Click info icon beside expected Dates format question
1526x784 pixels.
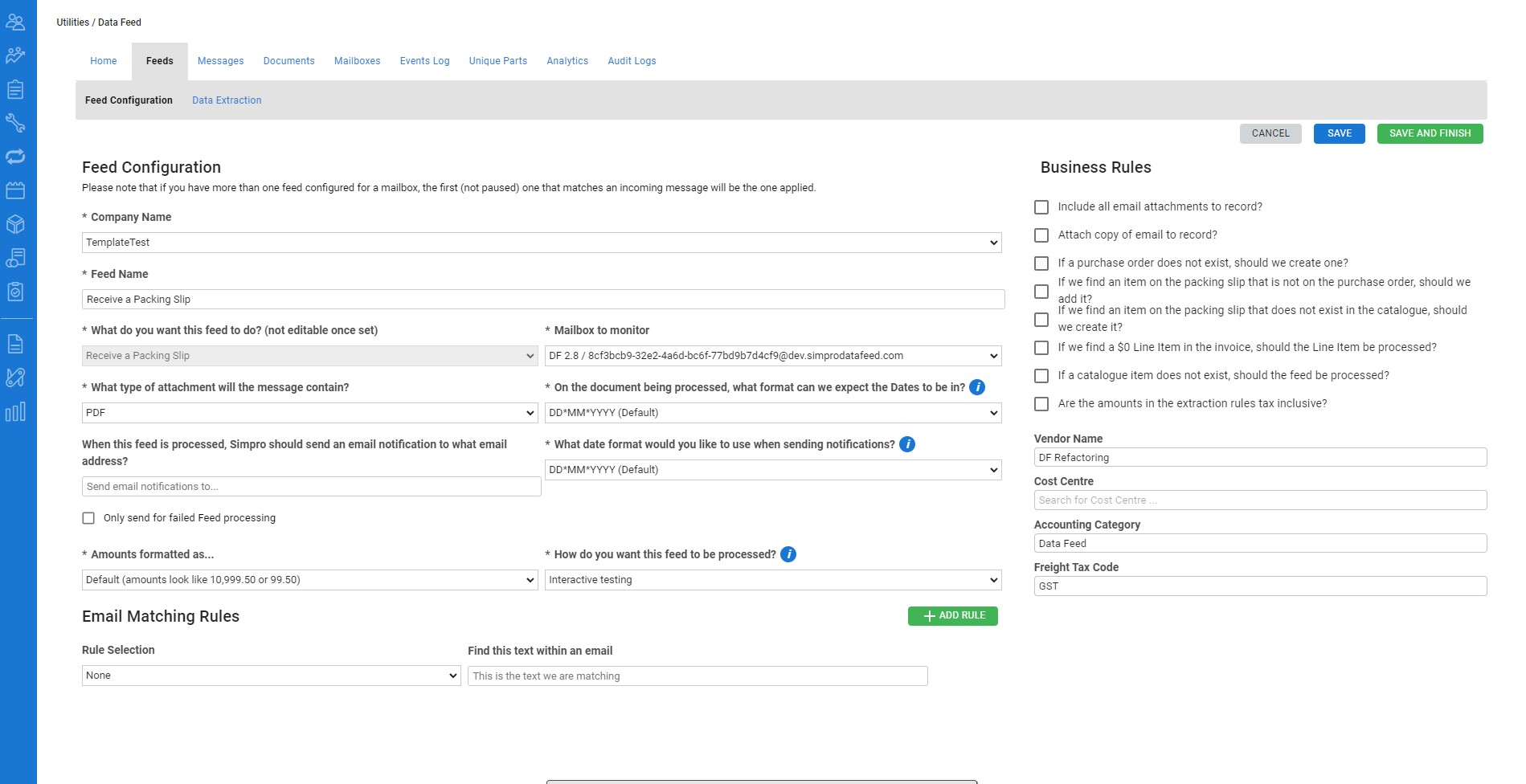(x=977, y=387)
